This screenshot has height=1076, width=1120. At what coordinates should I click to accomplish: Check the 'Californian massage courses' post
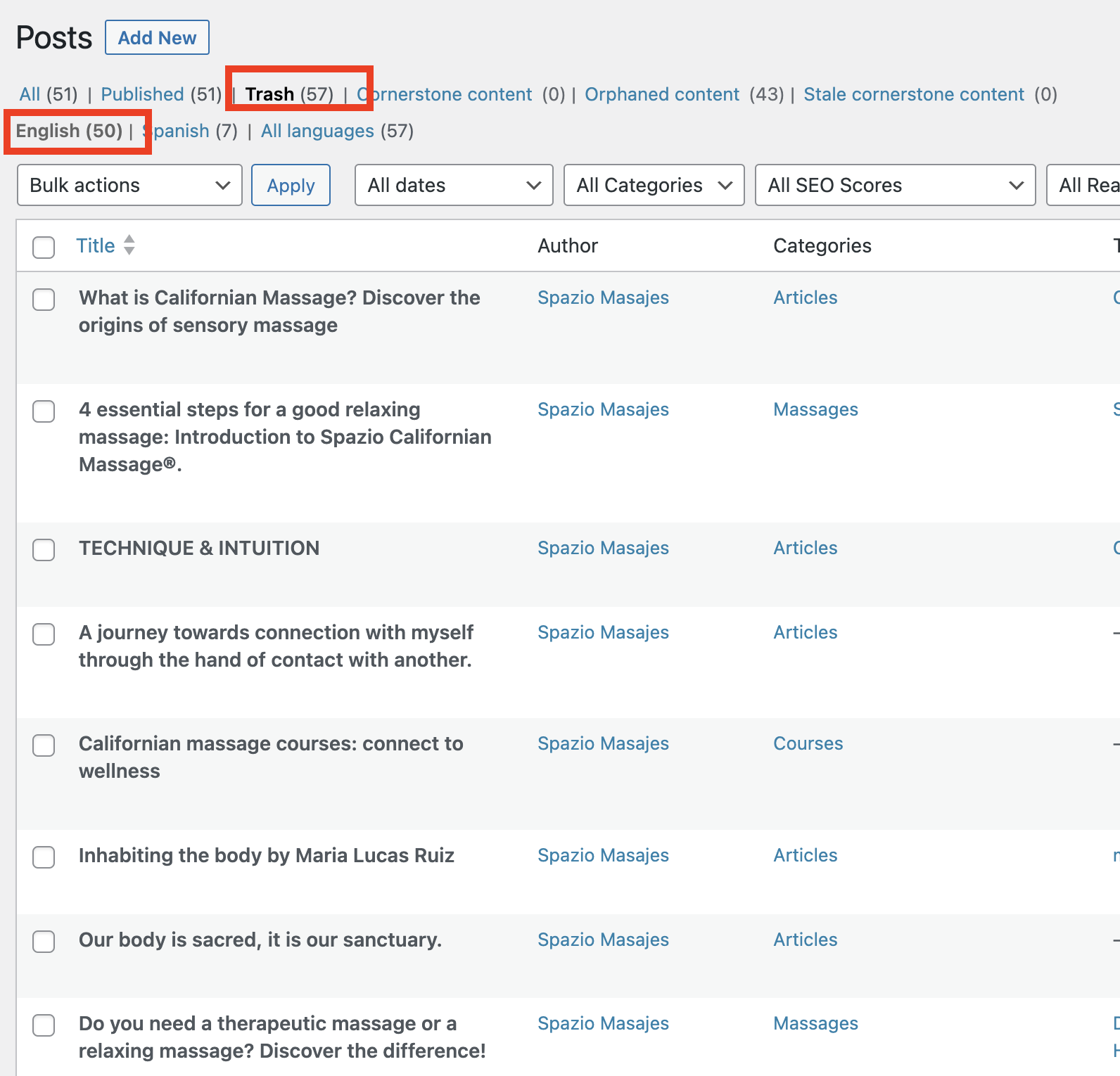[44, 745]
